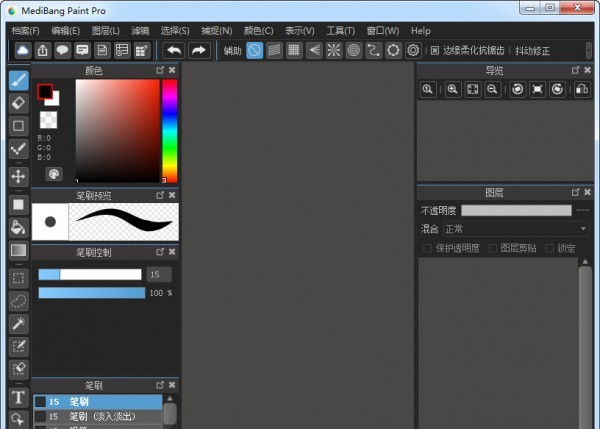Click the cloud save icon
Viewport: 600px width, 429px height.
pos(21,50)
